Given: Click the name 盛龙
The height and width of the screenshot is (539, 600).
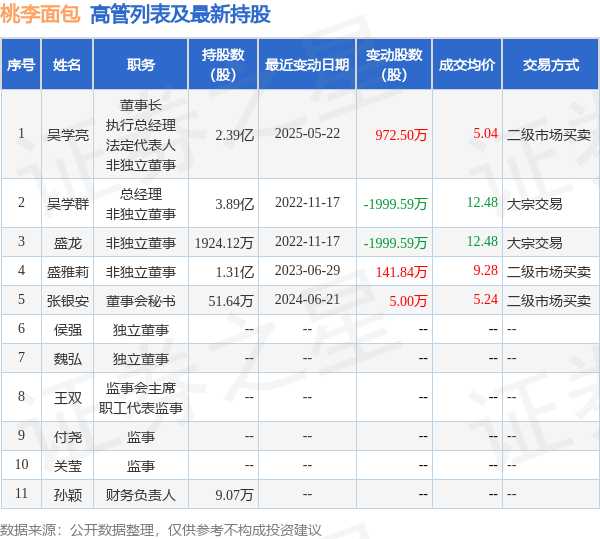Looking at the screenshot, I should 68,243.
